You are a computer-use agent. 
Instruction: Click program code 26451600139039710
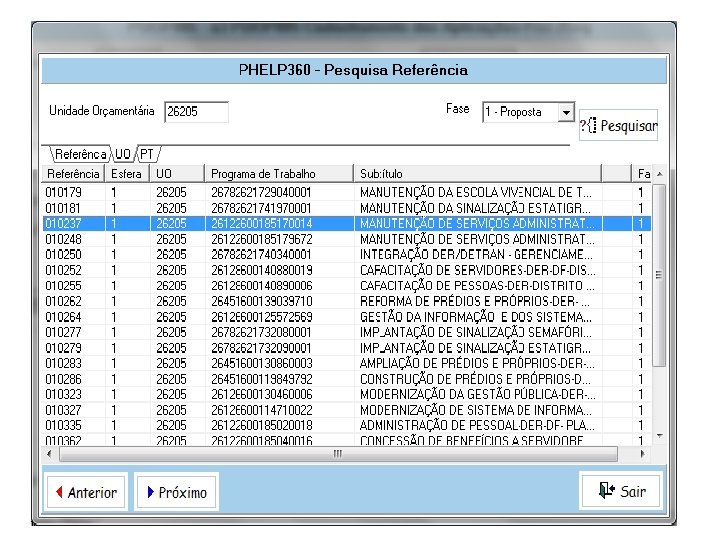tap(262, 301)
